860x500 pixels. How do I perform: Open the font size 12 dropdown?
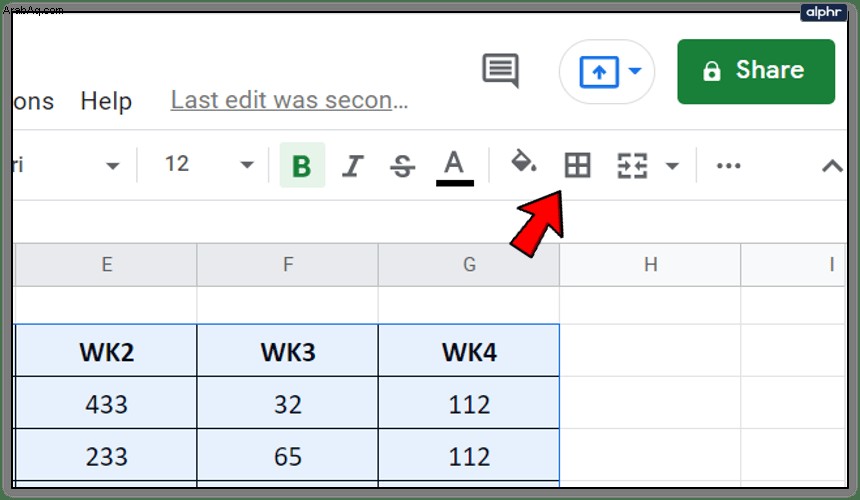point(209,164)
